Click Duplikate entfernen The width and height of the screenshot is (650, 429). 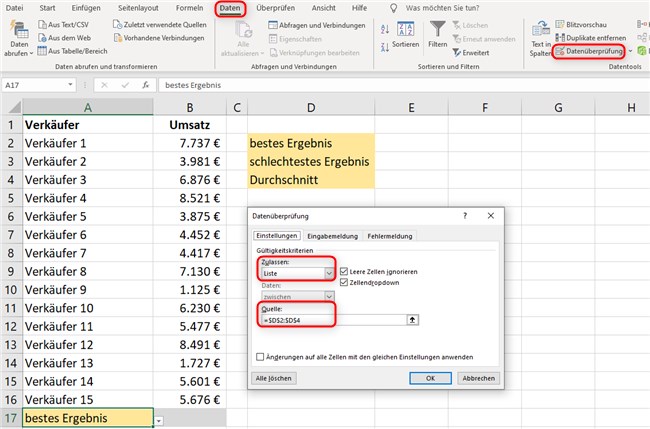point(591,38)
